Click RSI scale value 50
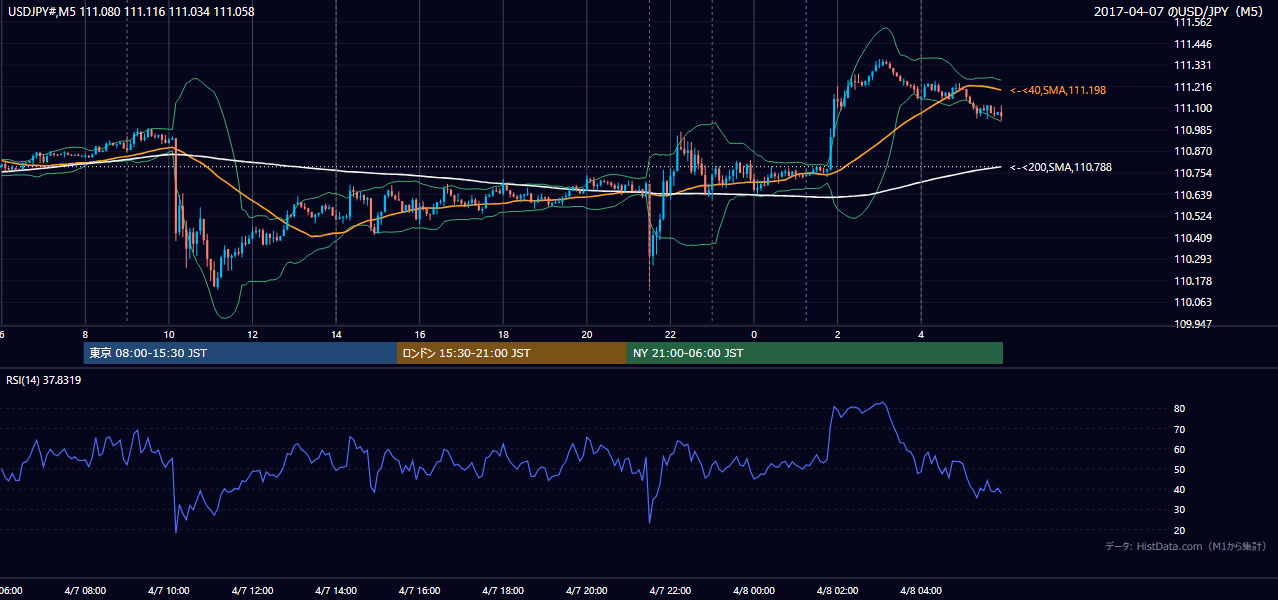 tap(1180, 469)
